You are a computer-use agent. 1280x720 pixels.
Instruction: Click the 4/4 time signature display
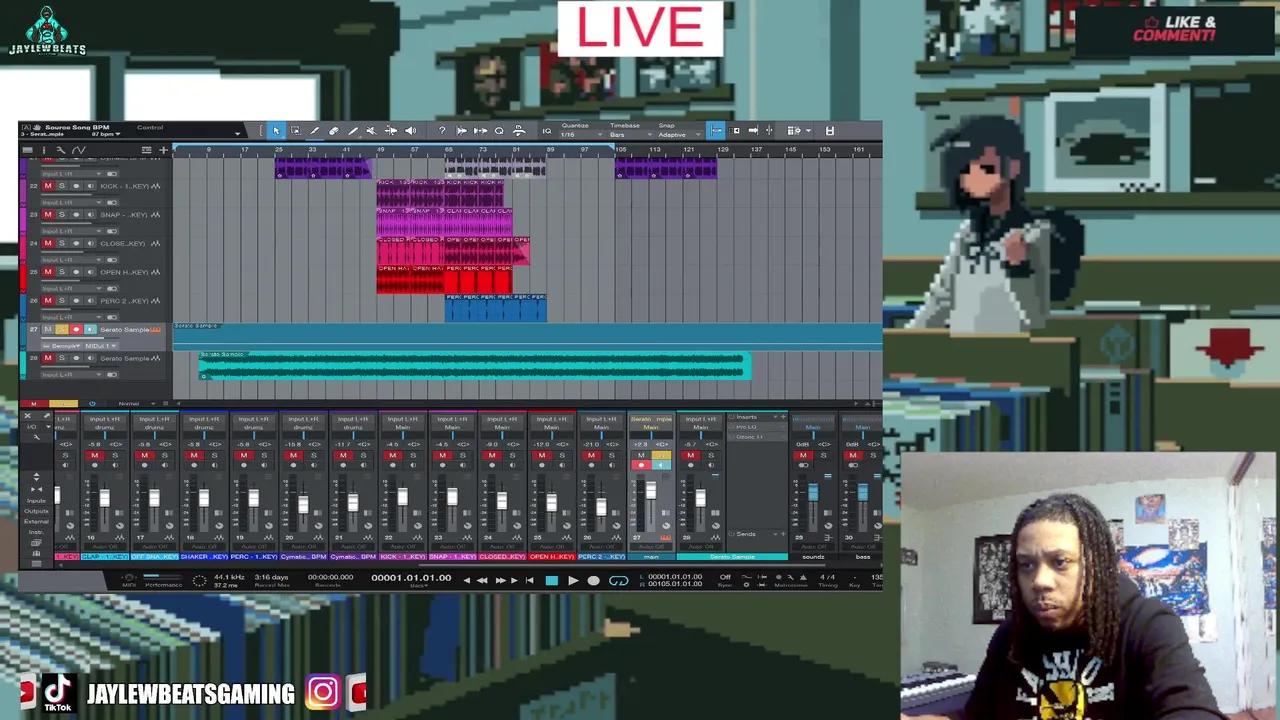pos(828,577)
